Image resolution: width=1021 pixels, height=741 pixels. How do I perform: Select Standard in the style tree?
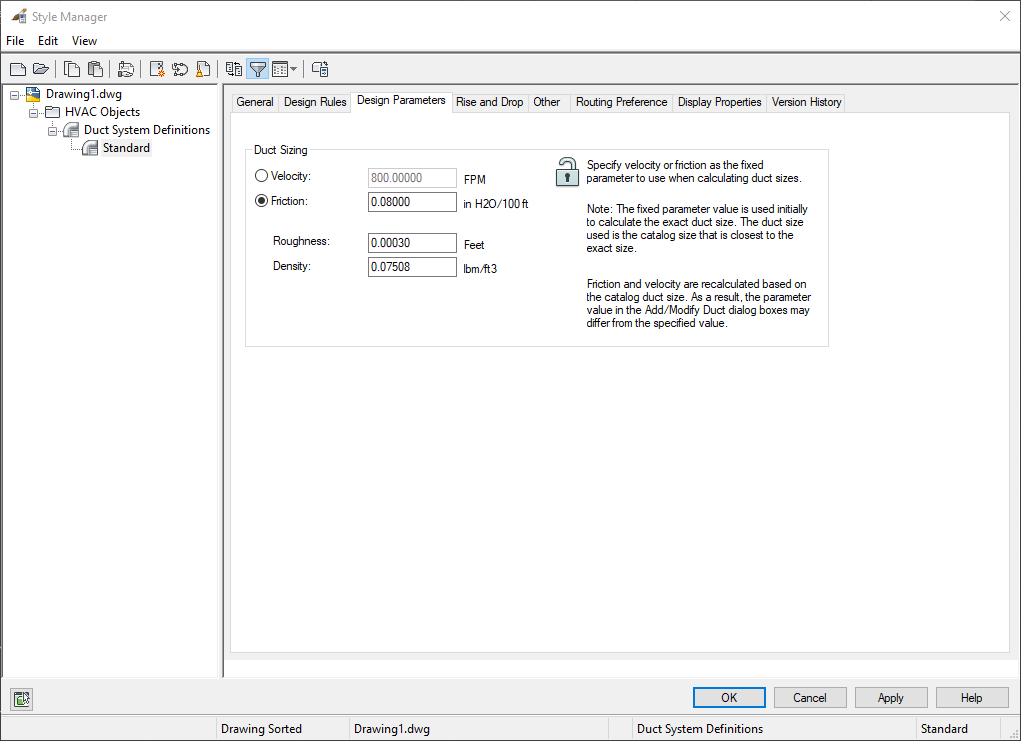[126, 148]
